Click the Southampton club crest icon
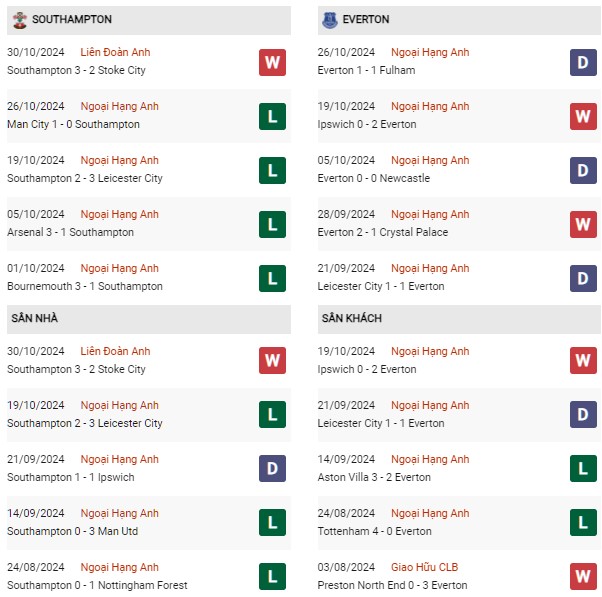The width and height of the screenshot is (602, 597). click(19, 20)
